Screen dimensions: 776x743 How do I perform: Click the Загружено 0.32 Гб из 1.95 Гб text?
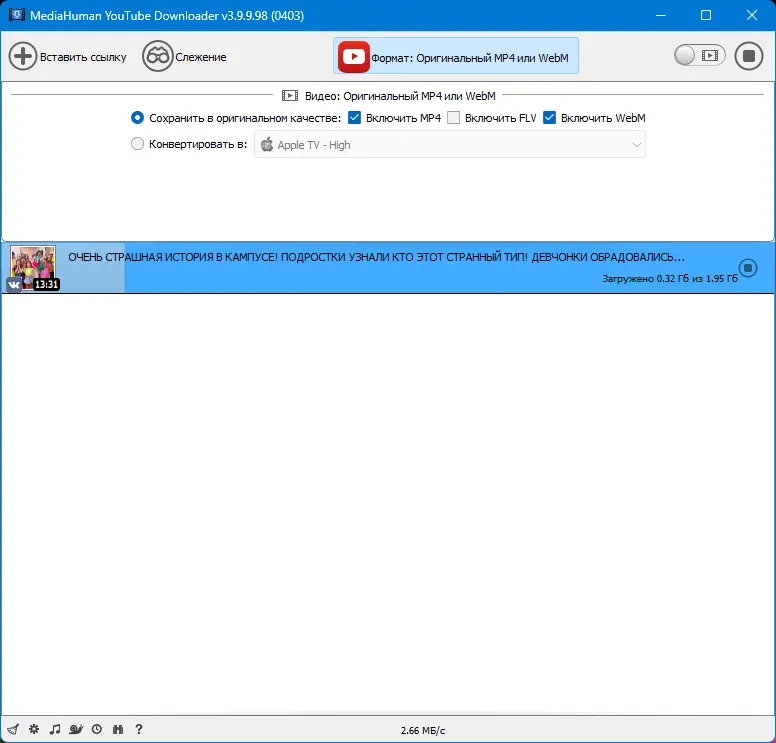tap(670, 279)
